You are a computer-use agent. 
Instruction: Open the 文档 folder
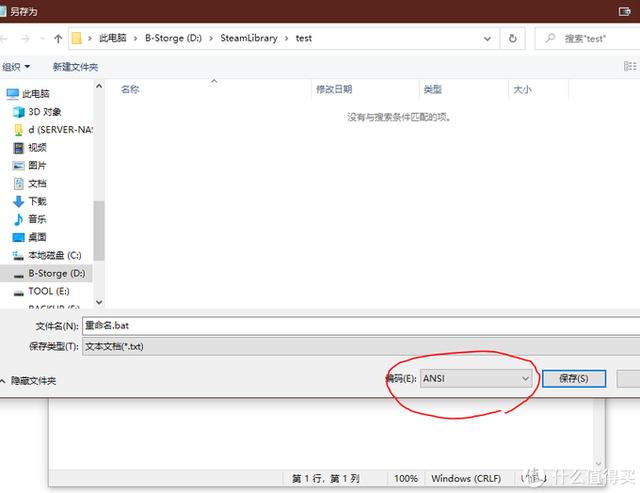coord(37,184)
